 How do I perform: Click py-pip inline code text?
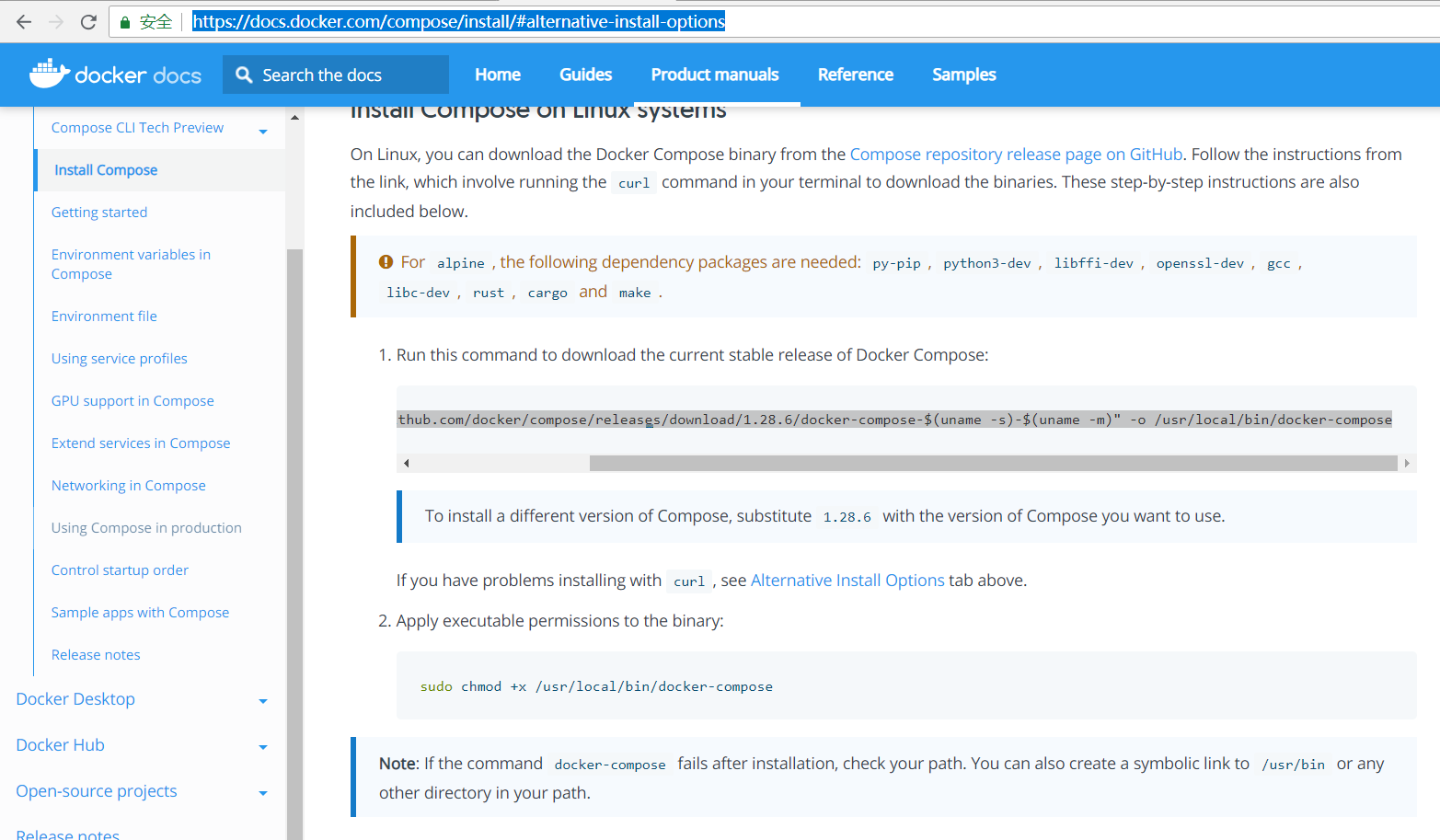[896, 263]
